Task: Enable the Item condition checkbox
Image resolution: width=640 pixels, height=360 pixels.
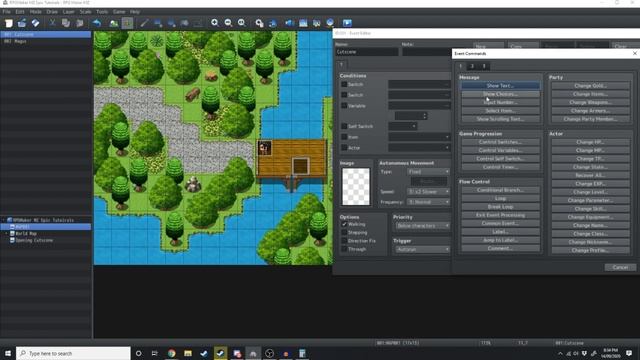Action: tap(344, 137)
